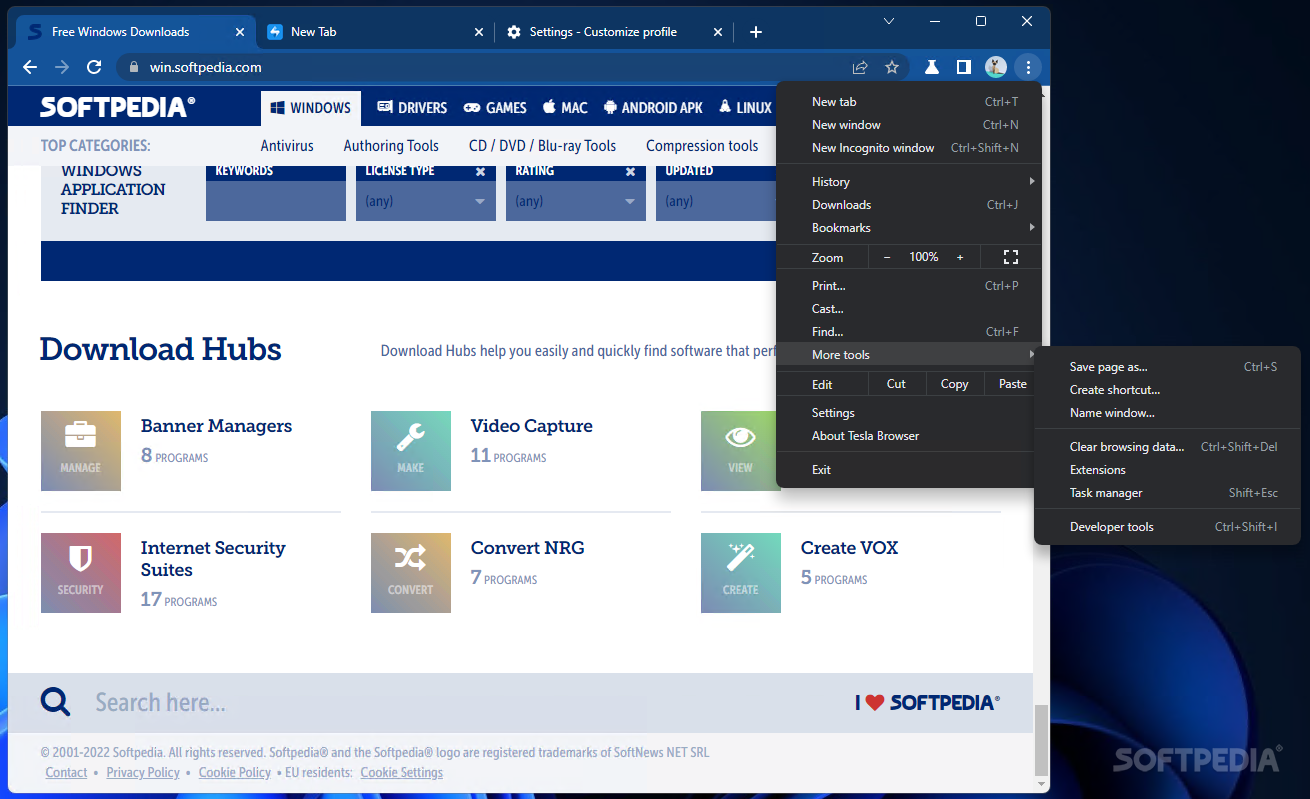Open the profile avatar button
The width and height of the screenshot is (1310, 799).
pos(995,67)
